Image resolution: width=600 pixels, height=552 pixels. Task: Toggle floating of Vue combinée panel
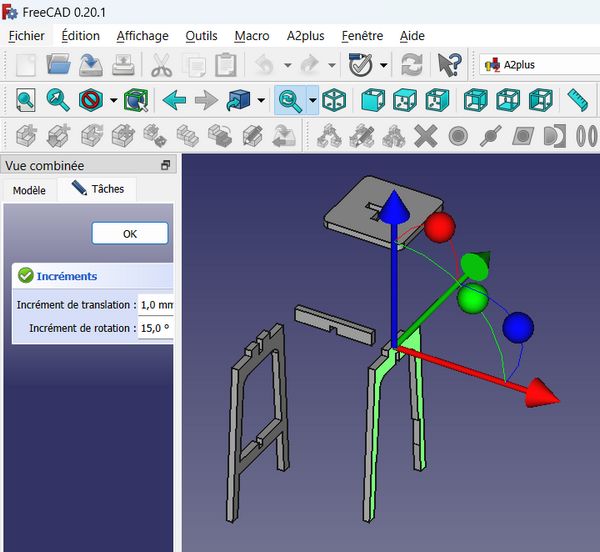pos(165,166)
